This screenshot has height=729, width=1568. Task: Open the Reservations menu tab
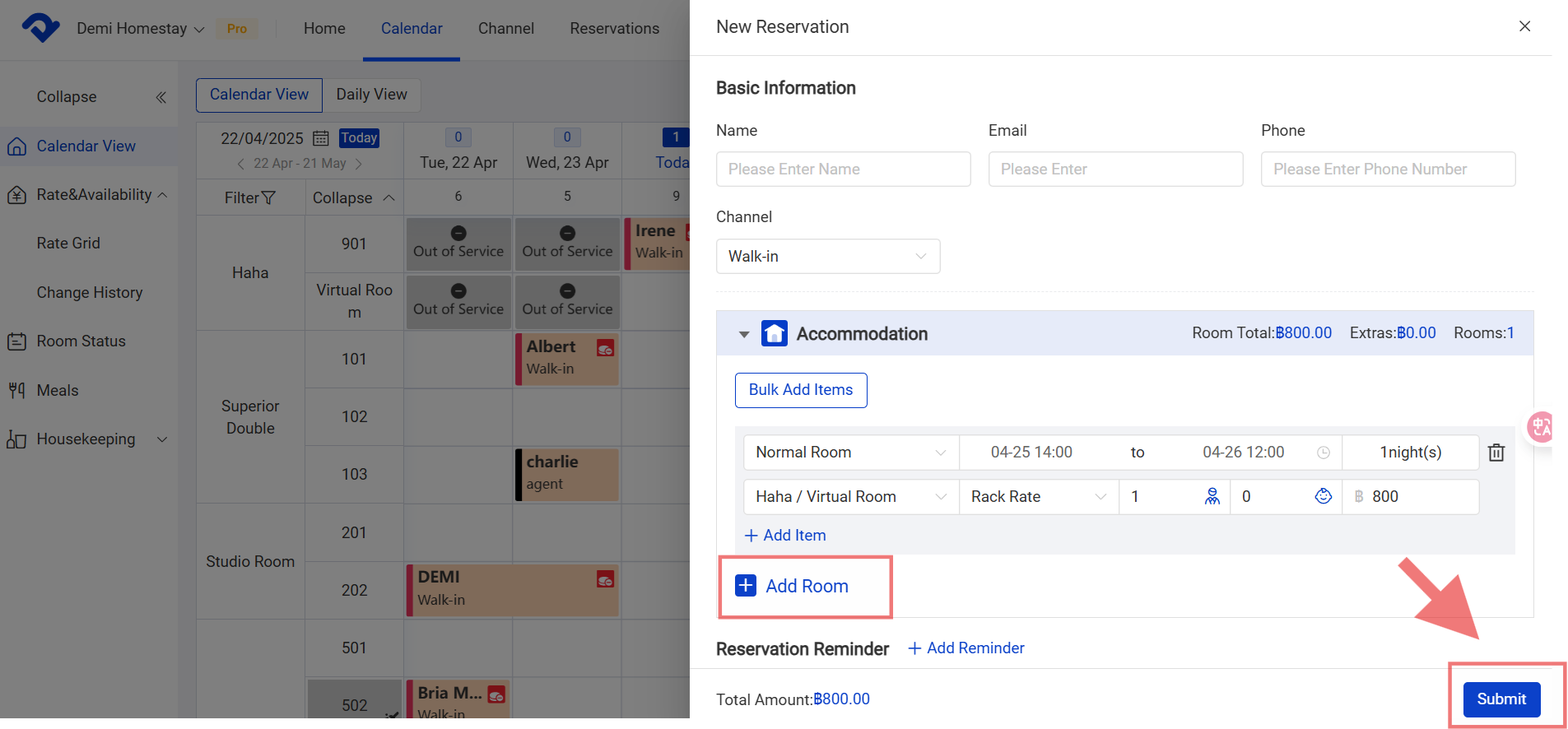click(614, 29)
